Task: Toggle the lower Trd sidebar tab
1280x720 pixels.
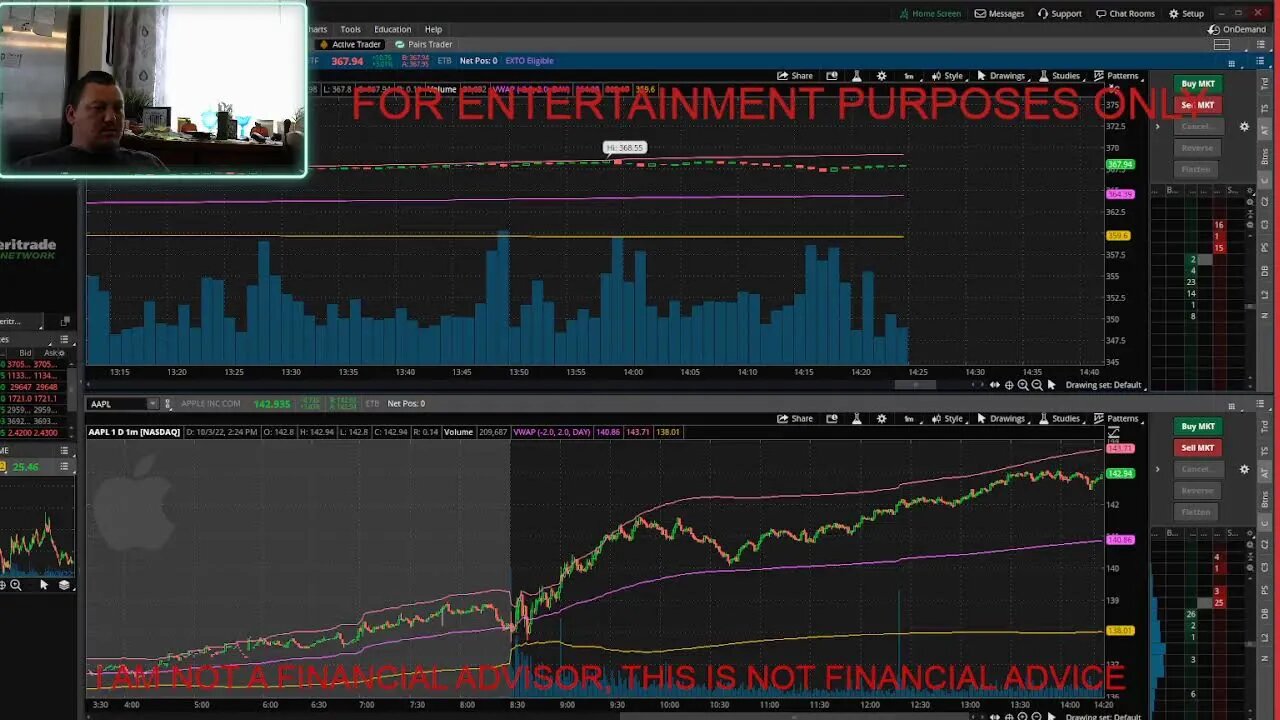Action: [1265, 428]
